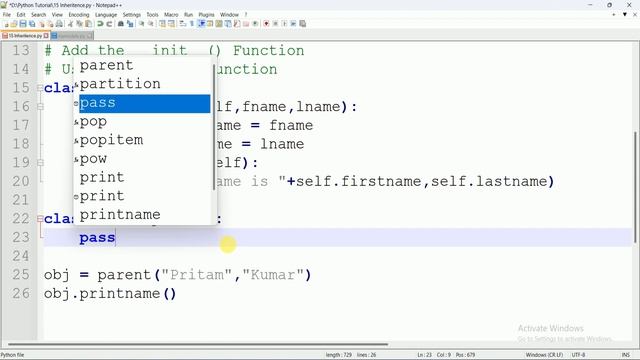Click the INS indicator in status bar
Image resolution: width=640 pixels, height=360 pixels.
tap(625, 355)
